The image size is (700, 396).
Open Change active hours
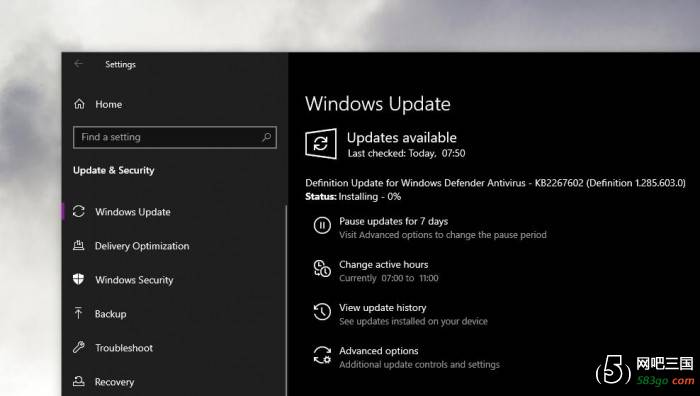click(383, 264)
